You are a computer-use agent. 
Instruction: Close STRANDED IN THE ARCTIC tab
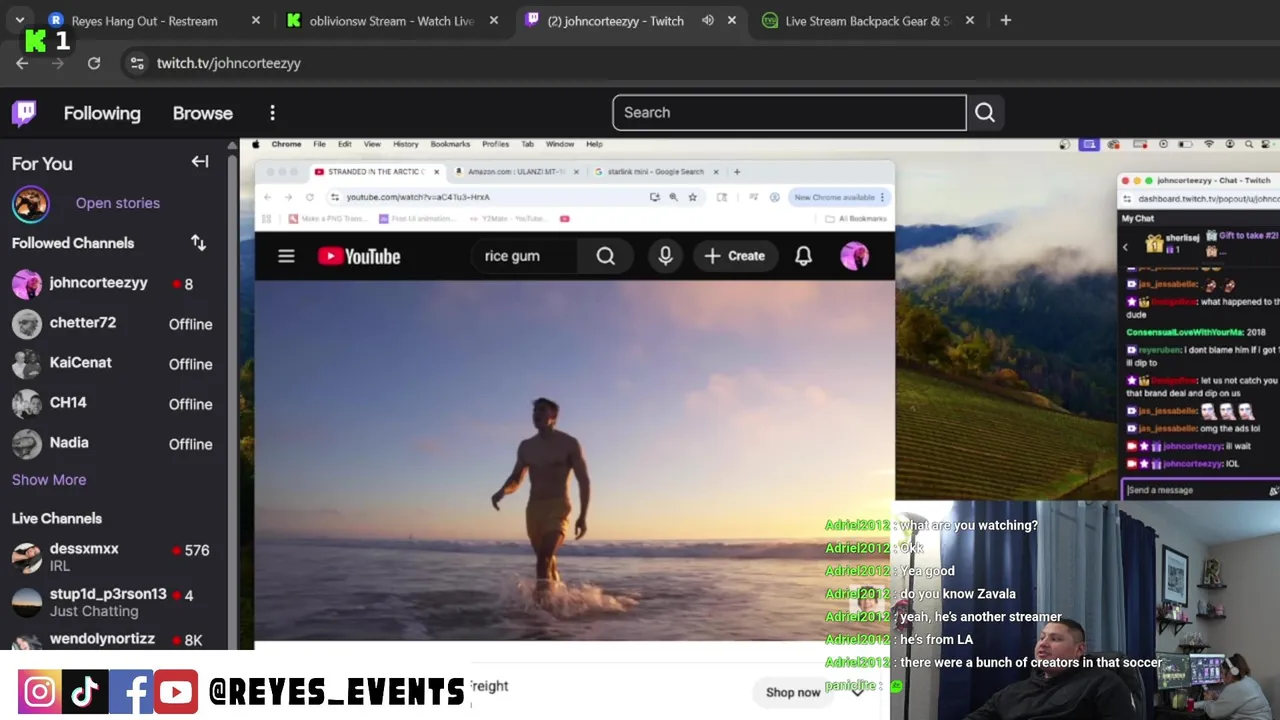click(436, 172)
